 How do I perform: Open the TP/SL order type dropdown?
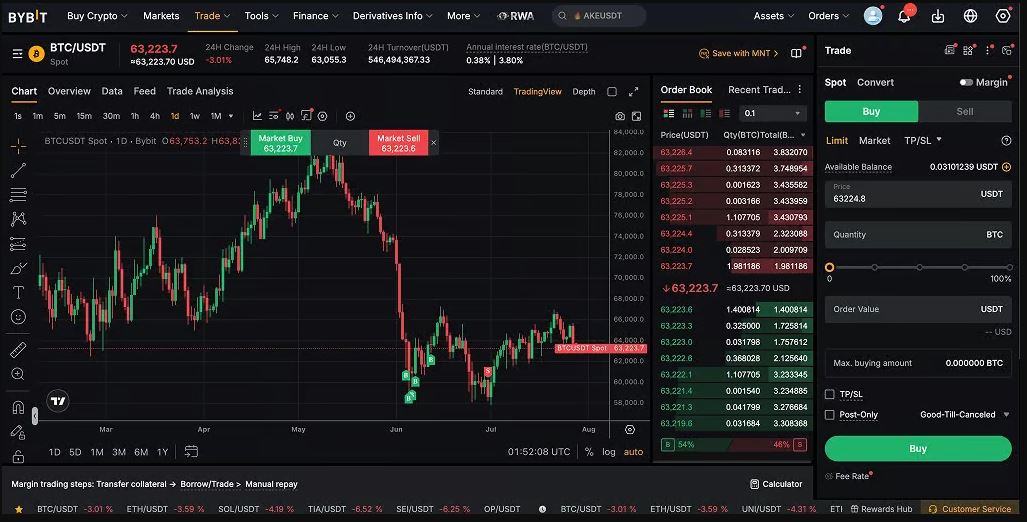point(923,141)
